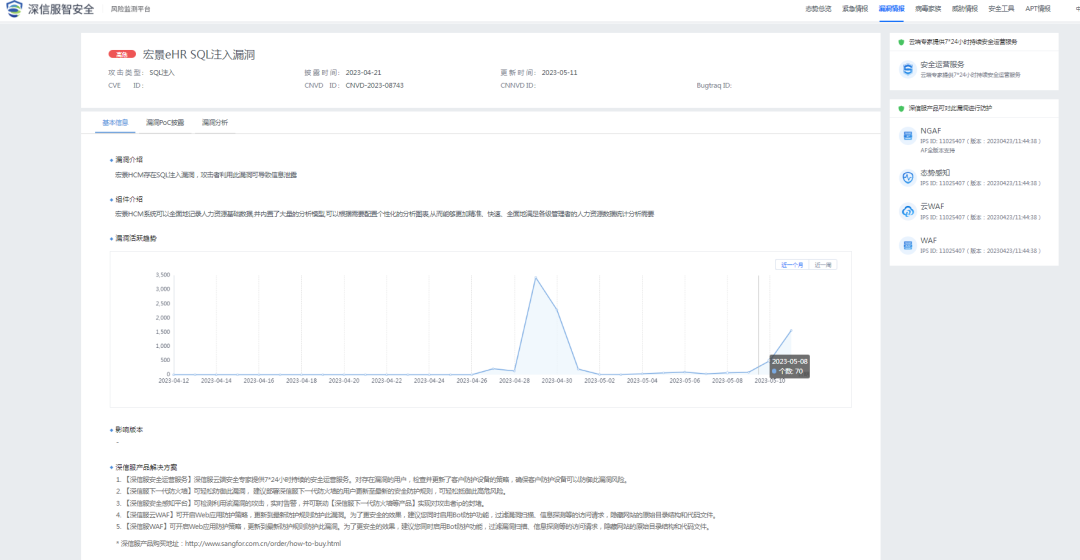Click the 风险监测平台 header label
Image resolution: width=1080 pixels, height=560 pixels.
pyautogui.click(x=130, y=9)
